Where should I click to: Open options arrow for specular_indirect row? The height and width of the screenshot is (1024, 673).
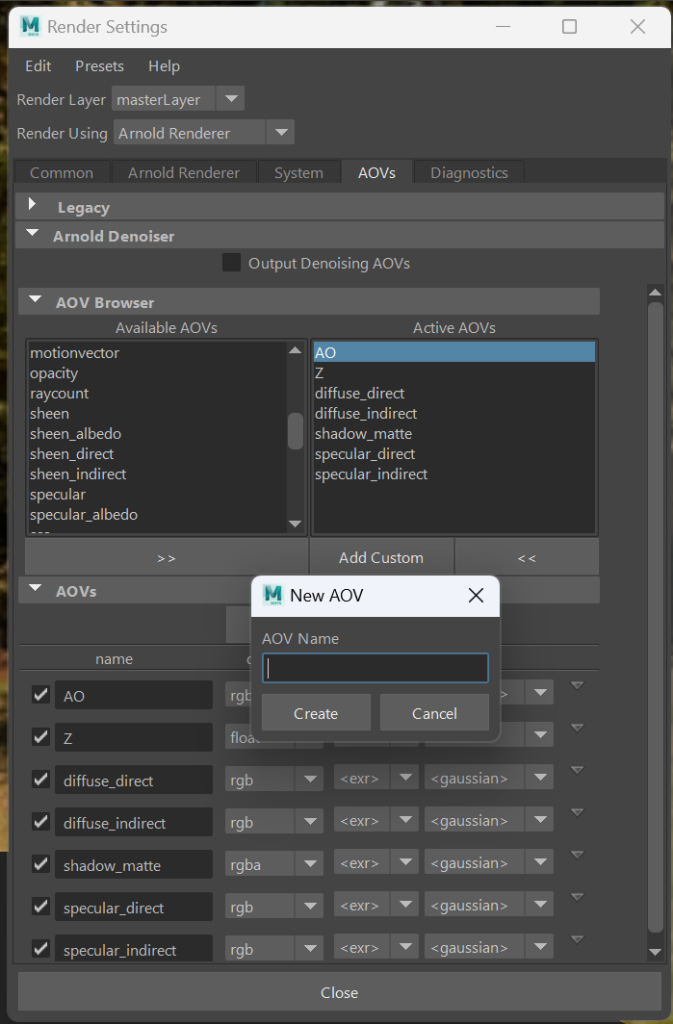pos(577,939)
